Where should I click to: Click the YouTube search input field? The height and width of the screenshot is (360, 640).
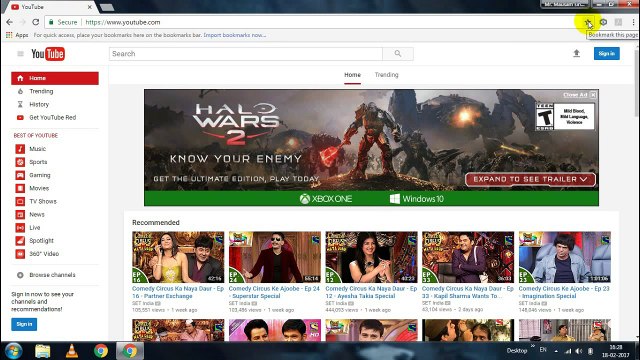pyautogui.click(x=246, y=53)
